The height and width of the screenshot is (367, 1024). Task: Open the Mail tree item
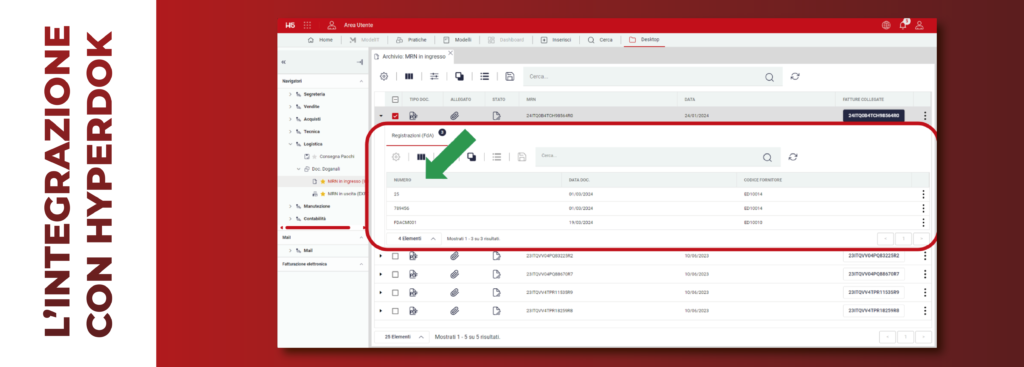coord(308,250)
